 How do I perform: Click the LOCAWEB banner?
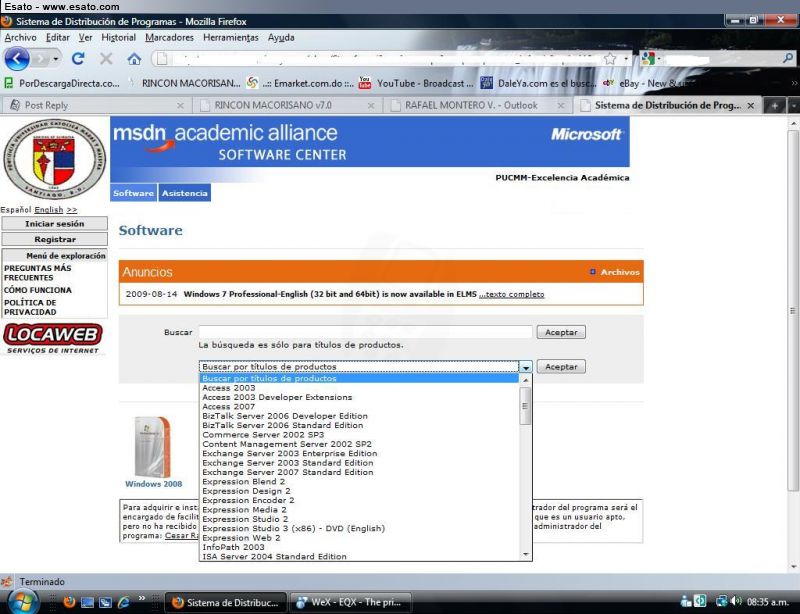coord(53,338)
